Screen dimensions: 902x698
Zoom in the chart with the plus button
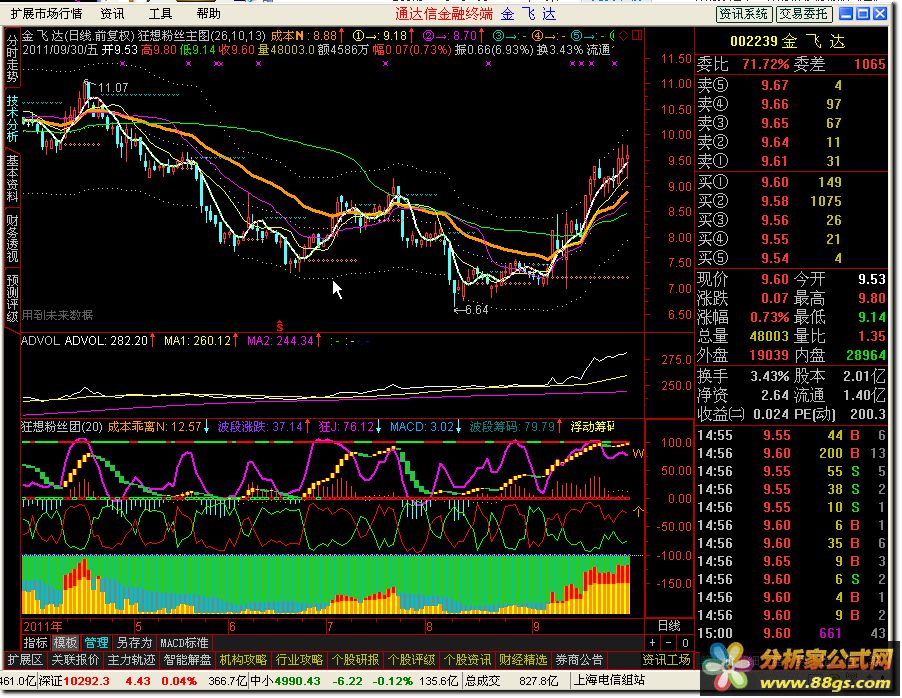click(652, 643)
